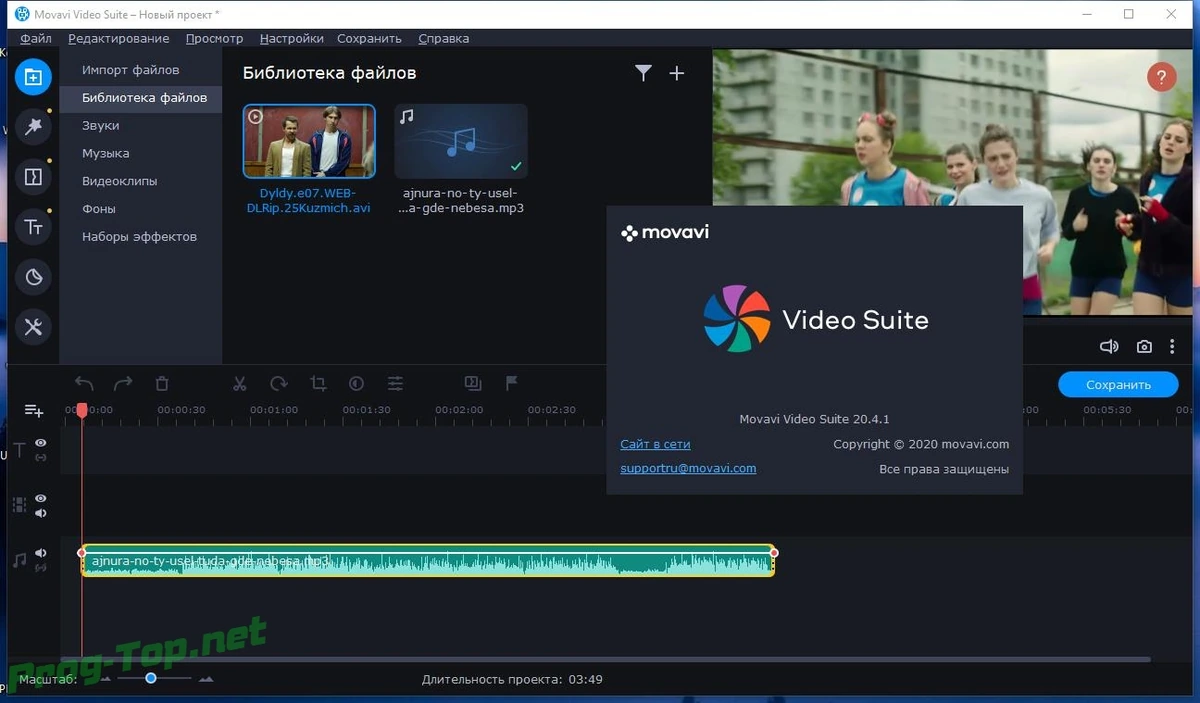This screenshot has height=703, width=1200.
Task: Toggle link on the music track
Action: [x=41, y=568]
